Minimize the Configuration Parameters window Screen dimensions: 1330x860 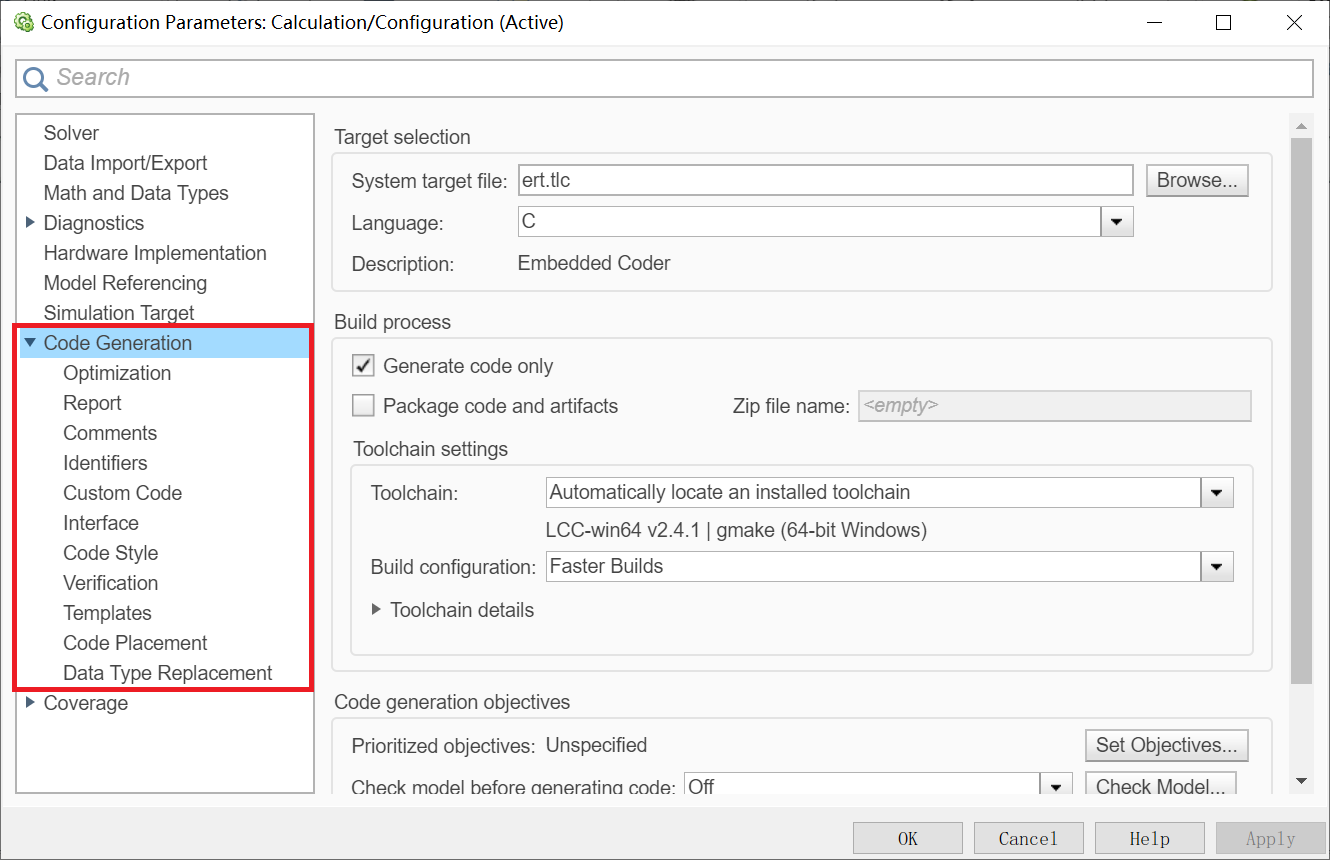pos(1153,22)
